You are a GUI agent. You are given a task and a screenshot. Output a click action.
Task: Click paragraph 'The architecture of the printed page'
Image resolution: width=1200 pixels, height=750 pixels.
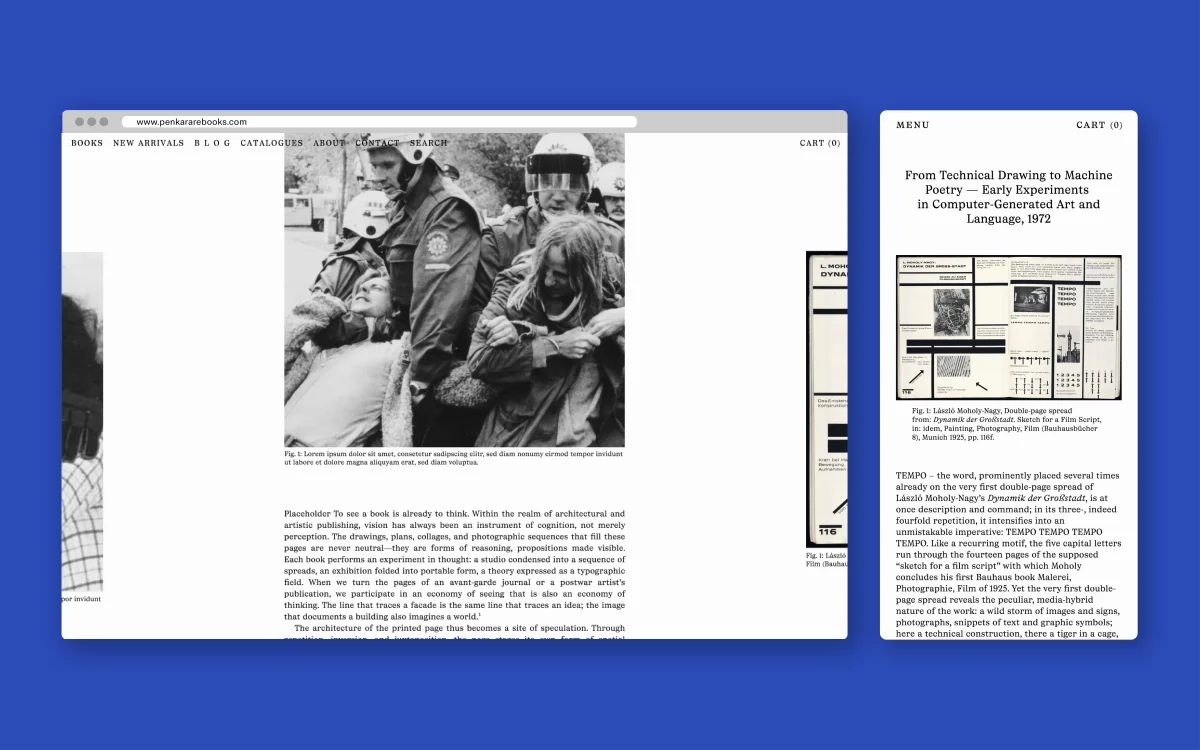(454, 631)
